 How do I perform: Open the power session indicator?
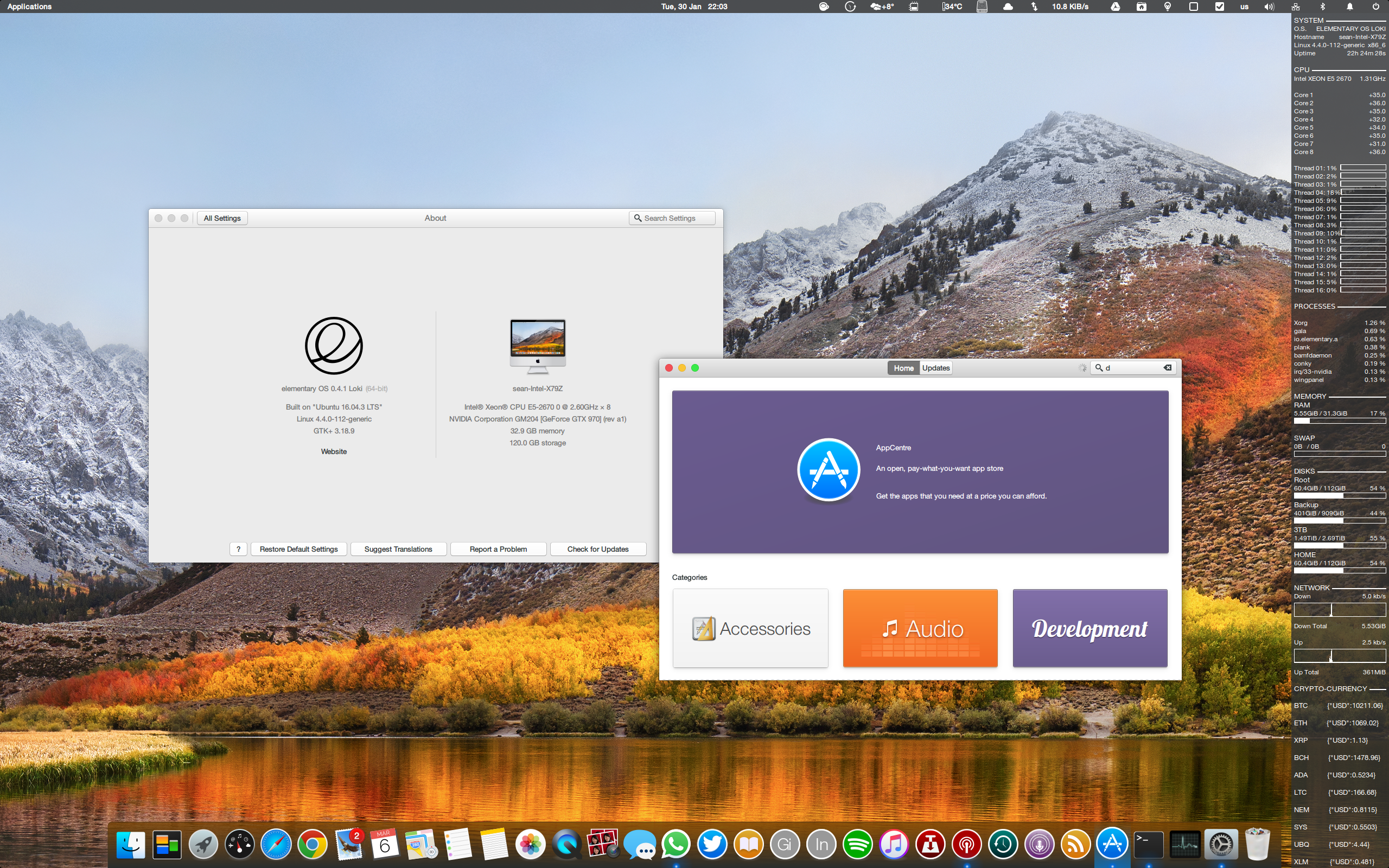click(1376, 7)
